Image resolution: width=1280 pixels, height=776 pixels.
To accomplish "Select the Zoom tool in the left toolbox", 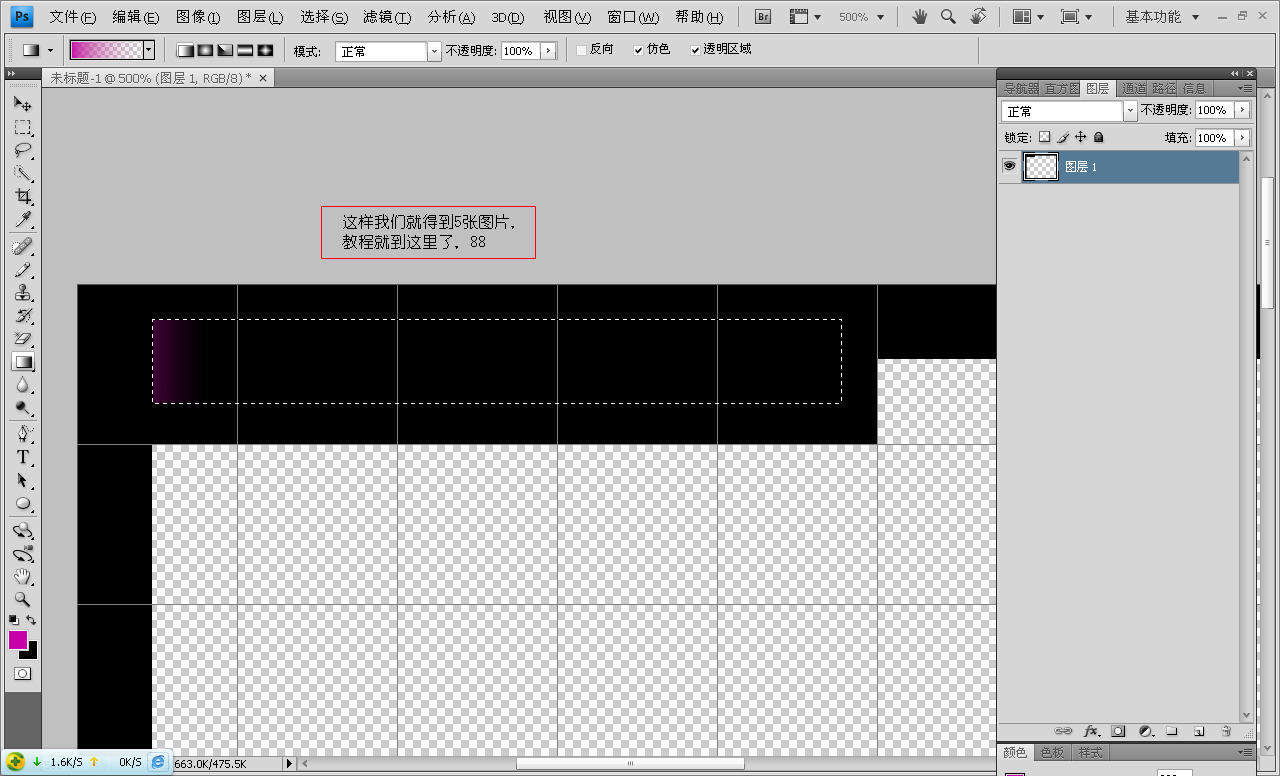I will [x=23, y=600].
